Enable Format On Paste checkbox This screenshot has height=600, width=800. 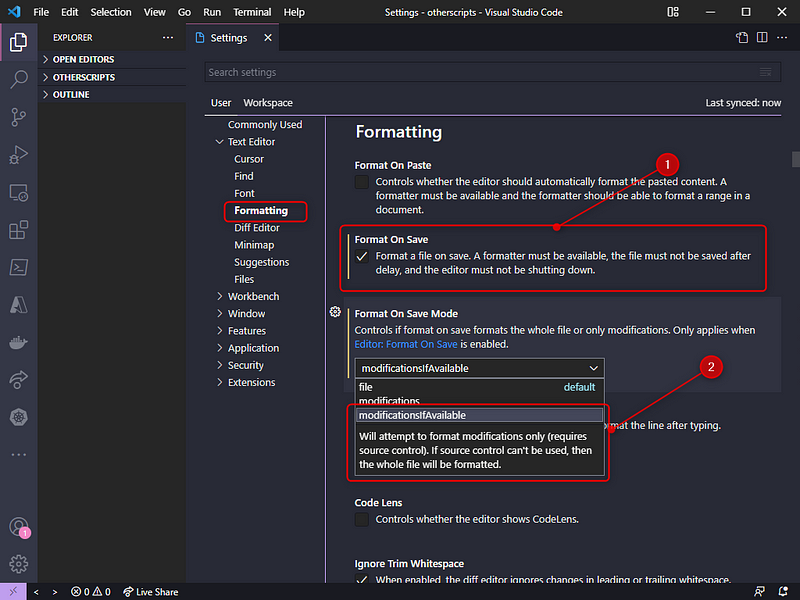pyautogui.click(x=362, y=182)
